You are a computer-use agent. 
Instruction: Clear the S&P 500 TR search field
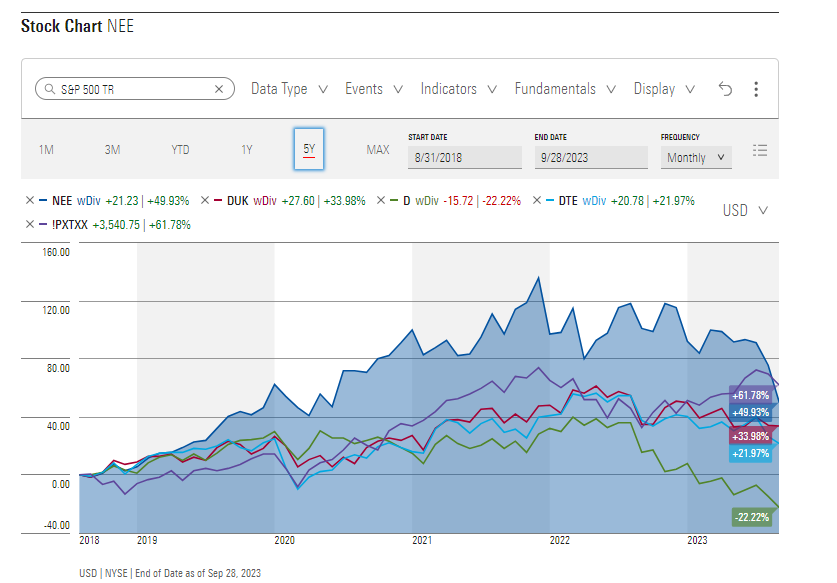[219, 89]
